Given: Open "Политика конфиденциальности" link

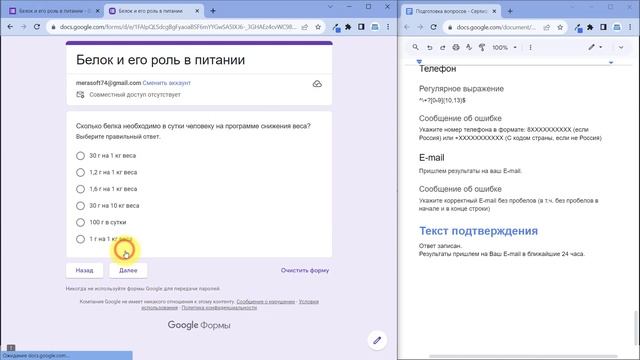Looking at the screenshot, I should (219, 308).
